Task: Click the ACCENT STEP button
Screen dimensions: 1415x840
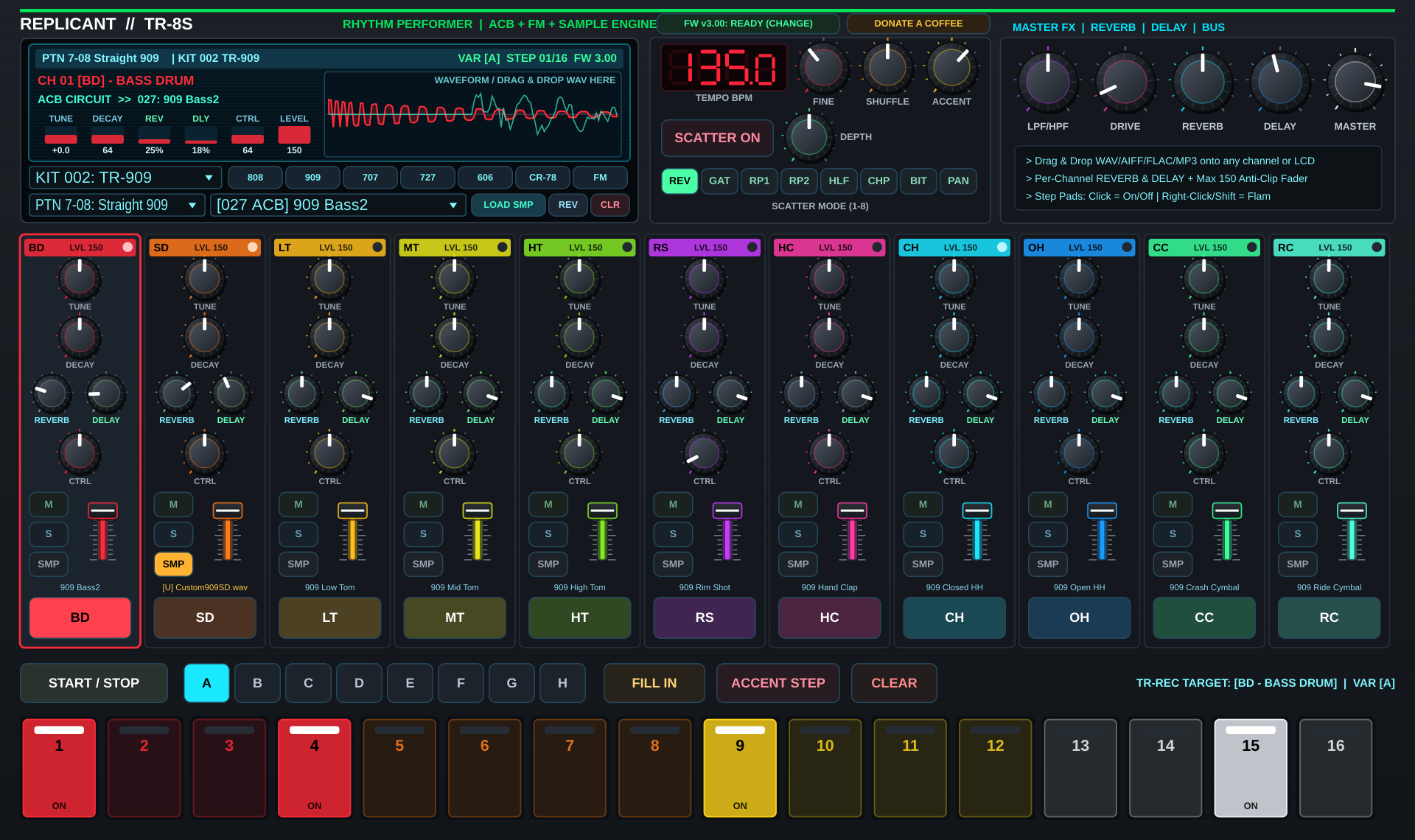Action: point(778,683)
